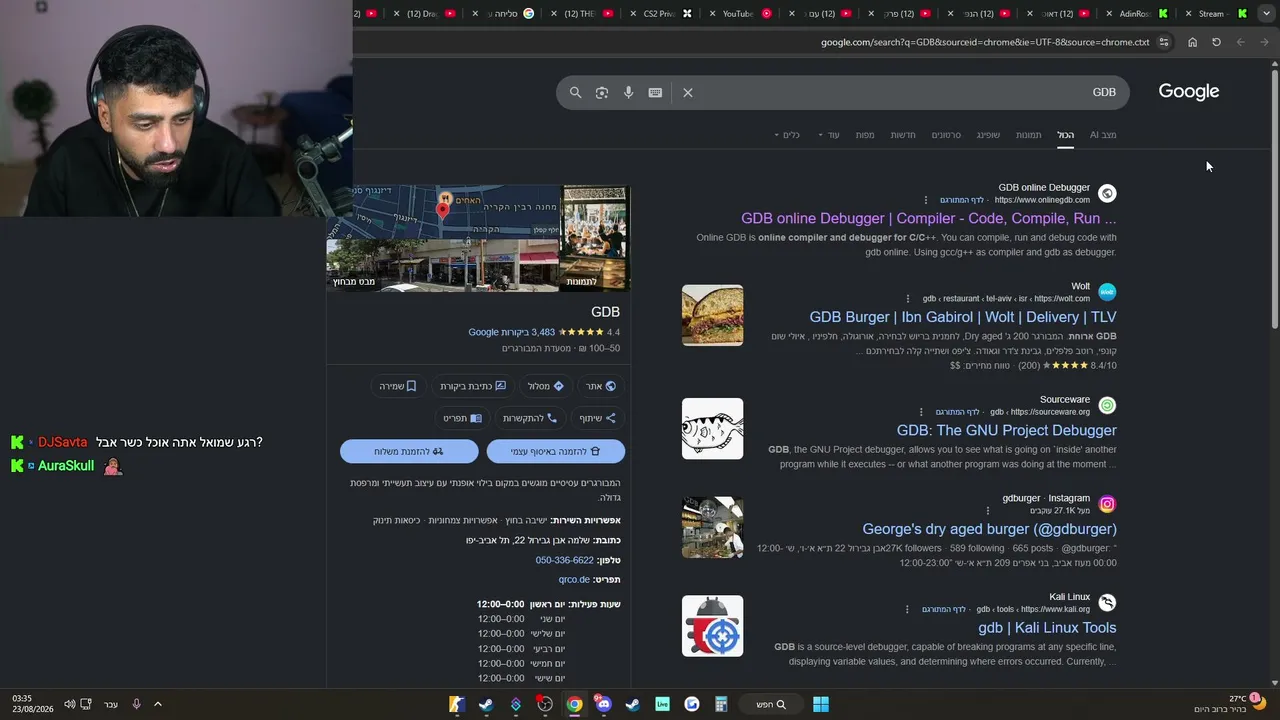This screenshot has width=1280, height=720.
Task: Select the Images (תמונות) search tab
Action: click(1028, 135)
